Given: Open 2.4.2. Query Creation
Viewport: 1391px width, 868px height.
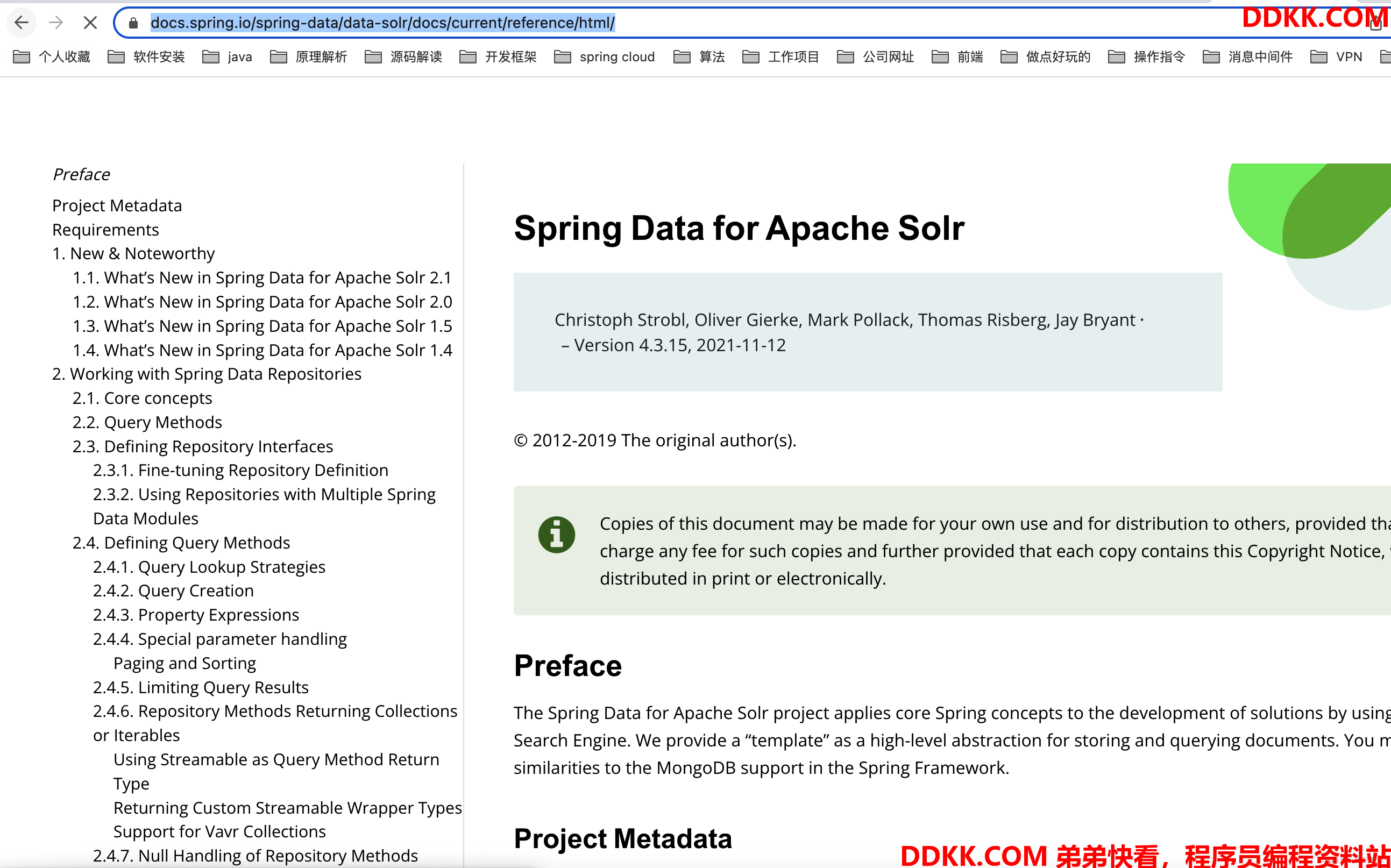Looking at the screenshot, I should click(173, 590).
